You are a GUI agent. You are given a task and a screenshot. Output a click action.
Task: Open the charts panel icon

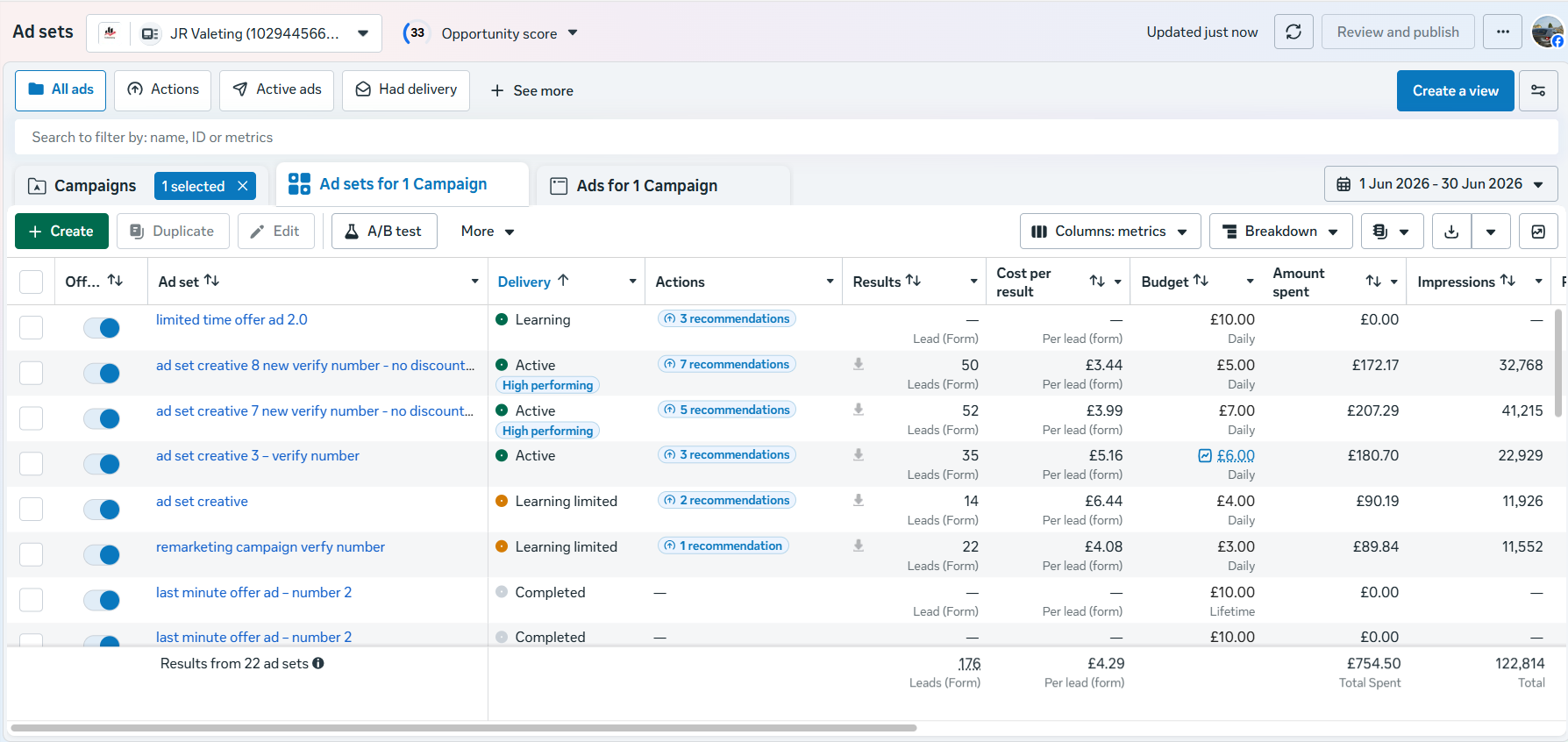[x=1538, y=232]
